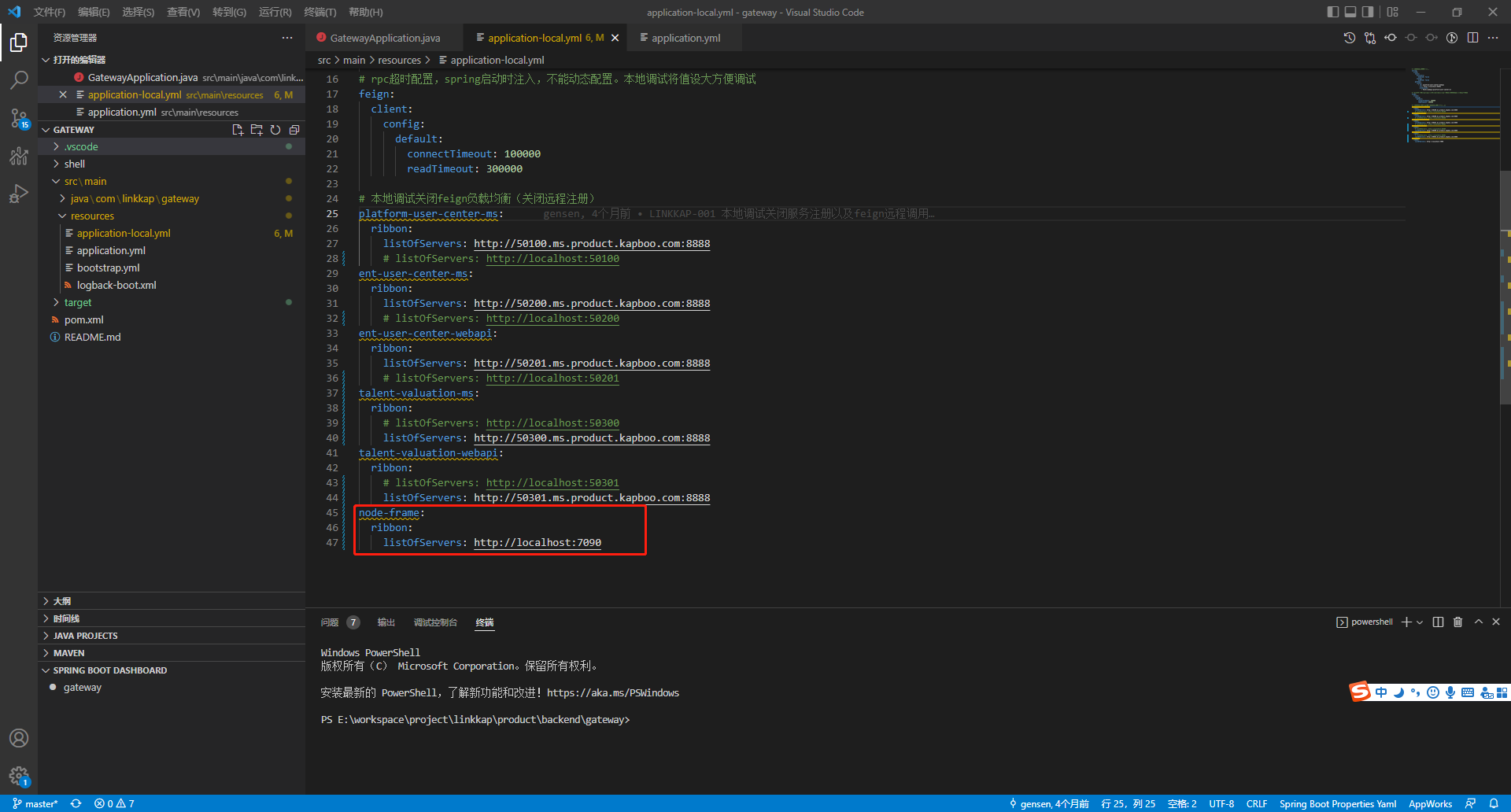The width and height of the screenshot is (1511, 812).
Task: Click master* branch in status bar
Action: click(35, 803)
